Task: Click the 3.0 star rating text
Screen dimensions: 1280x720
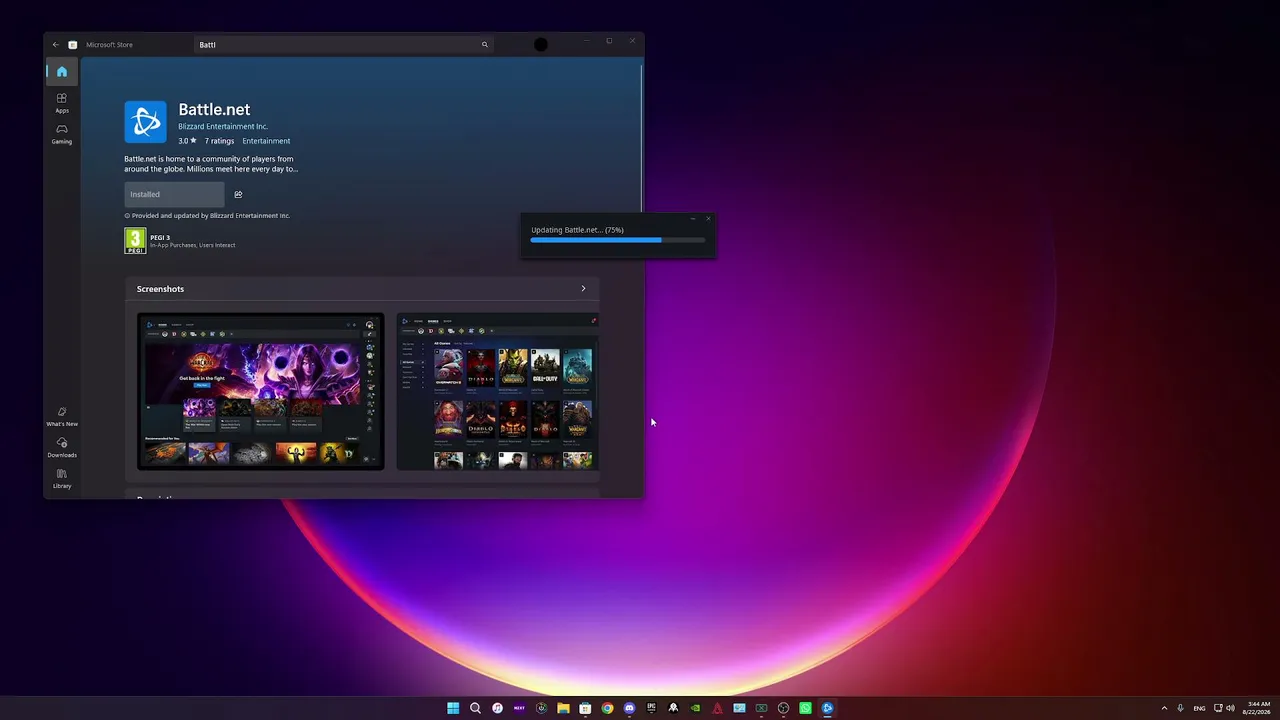Action: [x=187, y=141]
